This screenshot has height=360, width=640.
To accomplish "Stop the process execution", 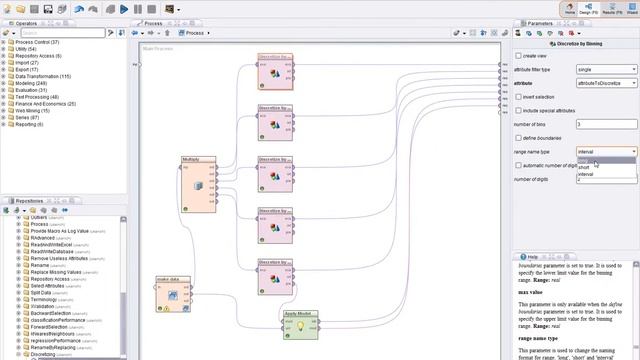I will [x=151, y=9].
